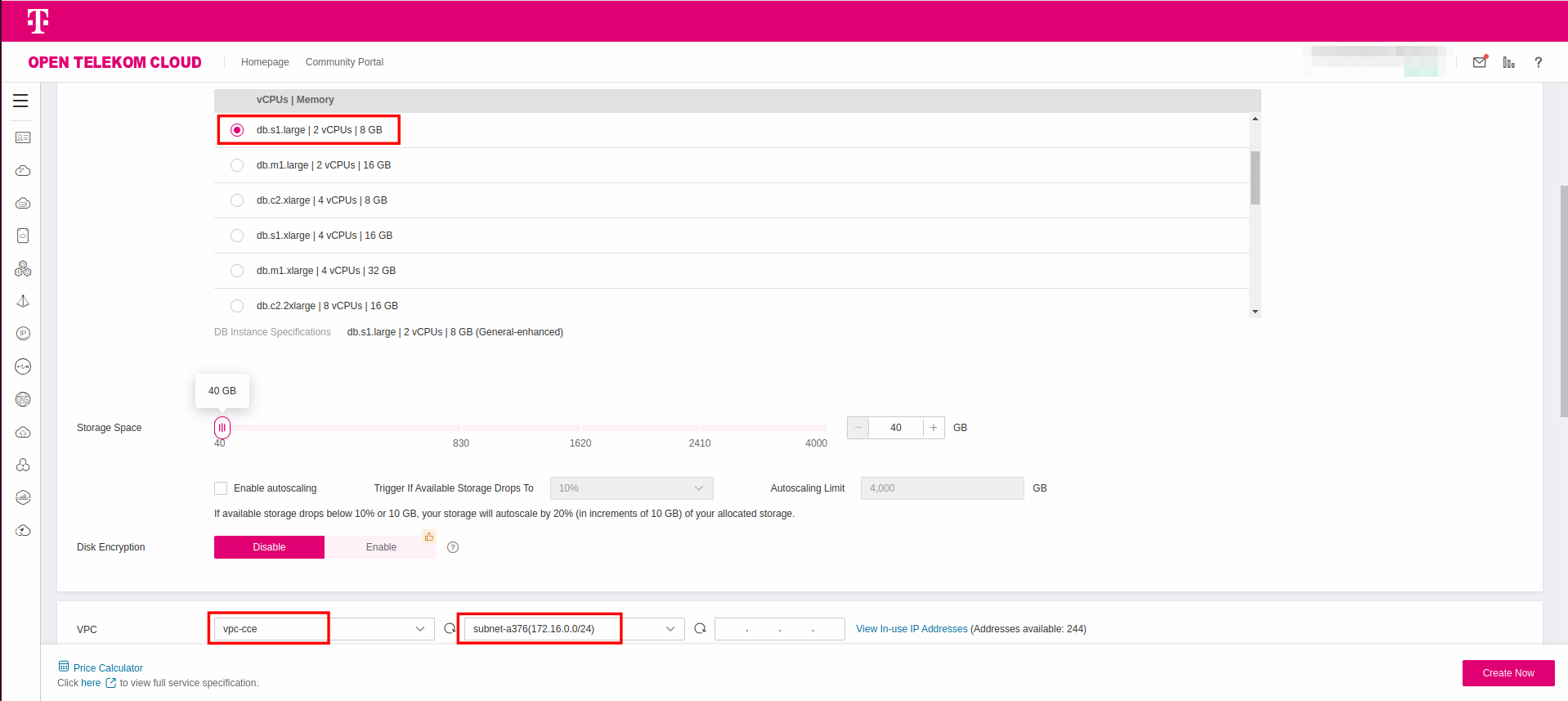Increase storage with the plus stepper
Viewport: 1568px width, 701px height.
[x=934, y=428]
